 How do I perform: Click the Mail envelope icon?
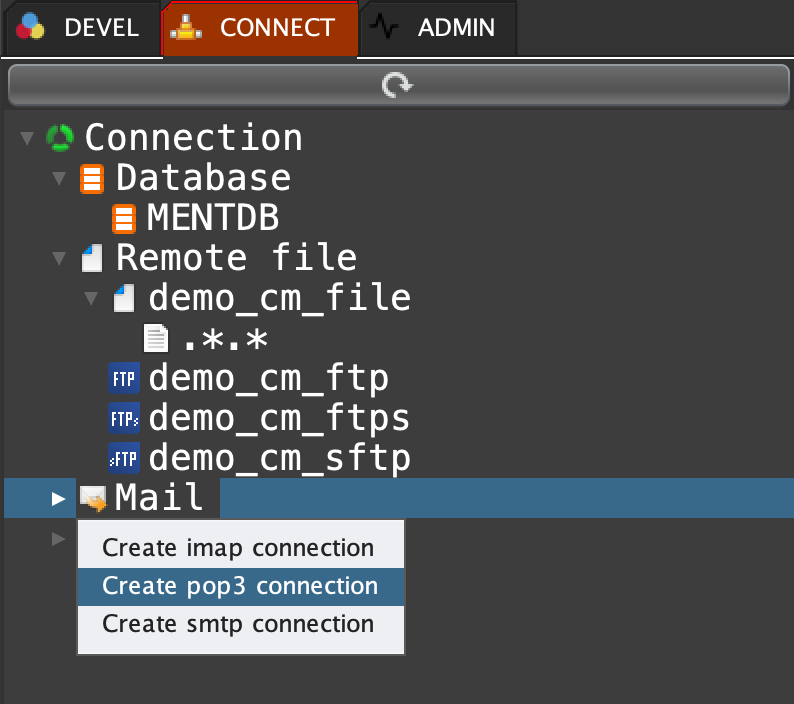pos(93,498)
